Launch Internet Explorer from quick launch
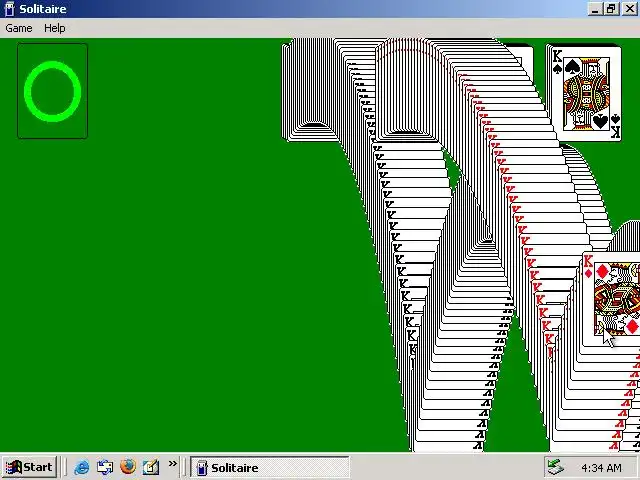This screenshot has width=640, height=480. [82, 467]
